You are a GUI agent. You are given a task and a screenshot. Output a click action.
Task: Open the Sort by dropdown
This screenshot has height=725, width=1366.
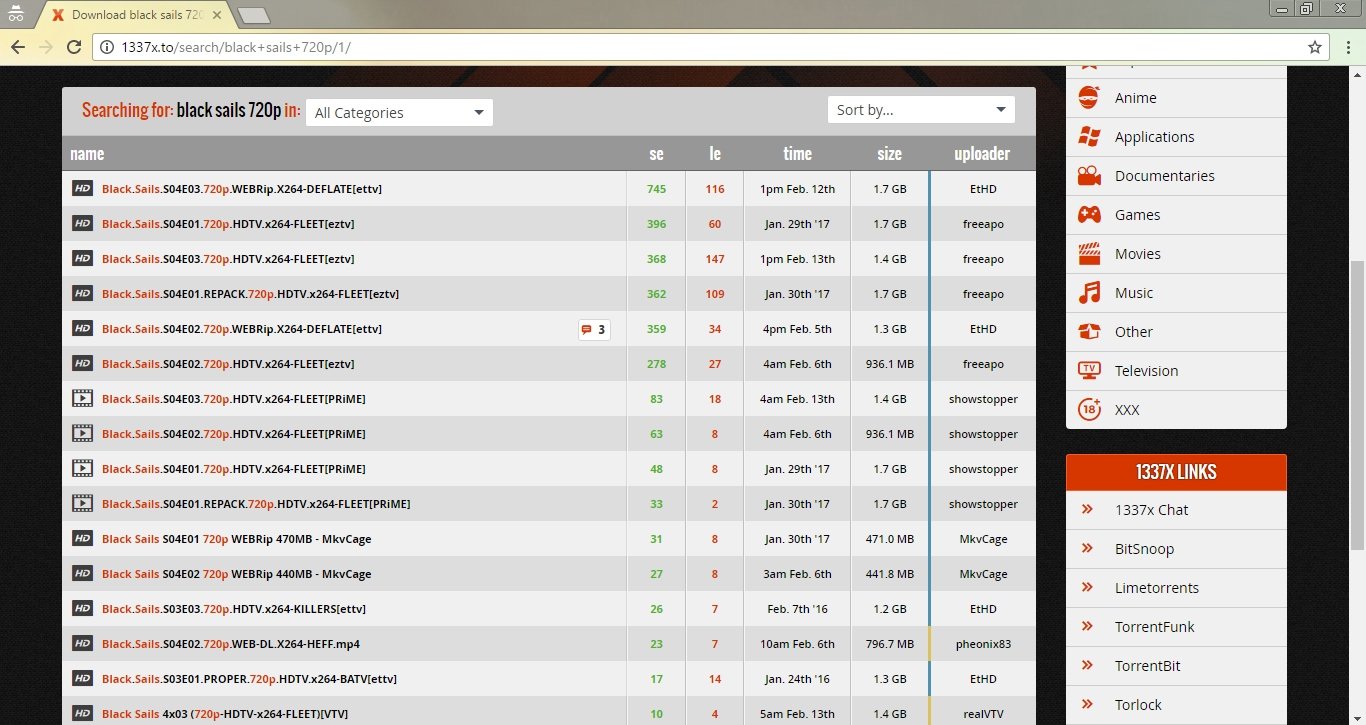point(921,109)
